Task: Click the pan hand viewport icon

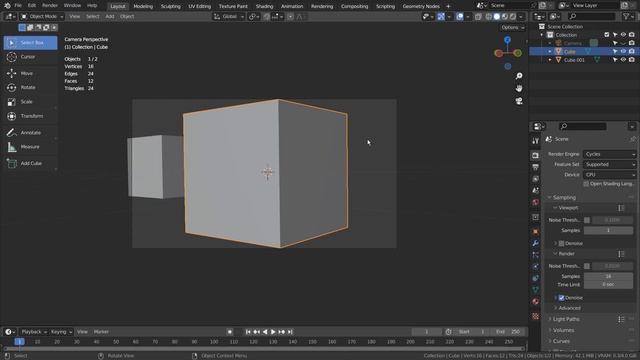Action: [x=519, y=88]
